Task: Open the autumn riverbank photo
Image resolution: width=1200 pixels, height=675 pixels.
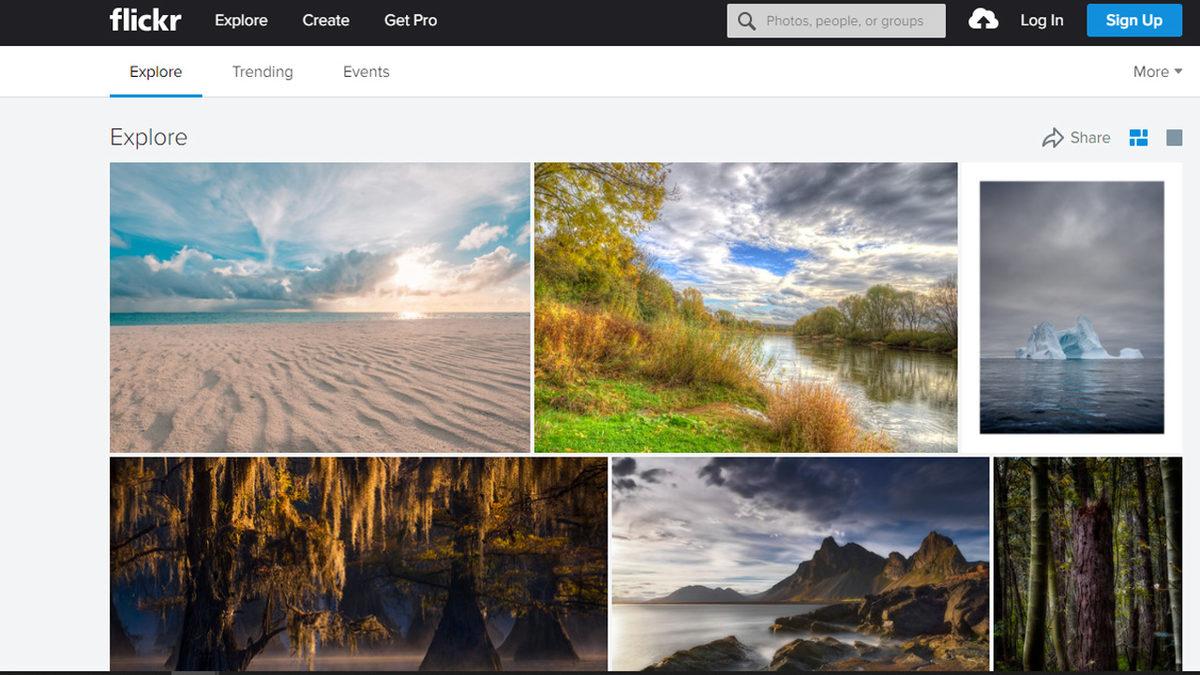Action: click(x=747, y=307)
